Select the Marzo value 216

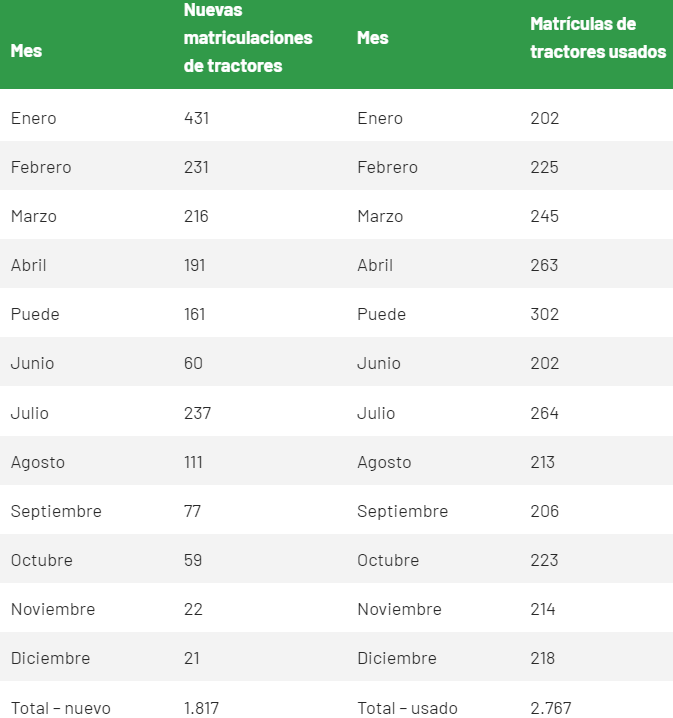click(x=196, y=216)
